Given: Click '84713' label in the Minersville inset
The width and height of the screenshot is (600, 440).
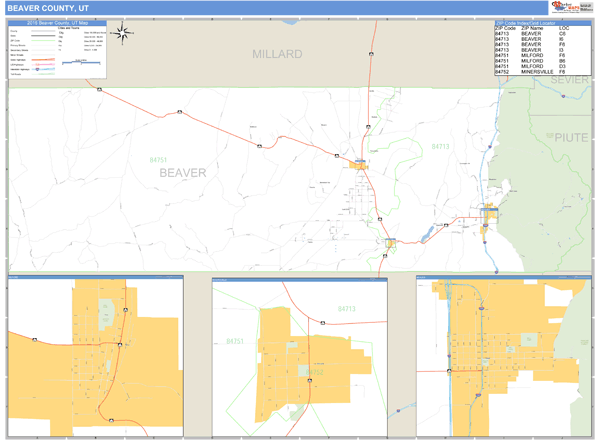Looking at the screenshot, I should [x=346, y=309].
